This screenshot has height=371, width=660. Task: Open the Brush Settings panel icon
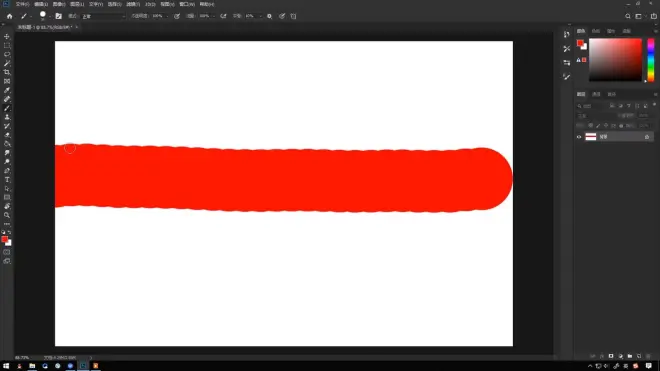[x=567, y=77]
